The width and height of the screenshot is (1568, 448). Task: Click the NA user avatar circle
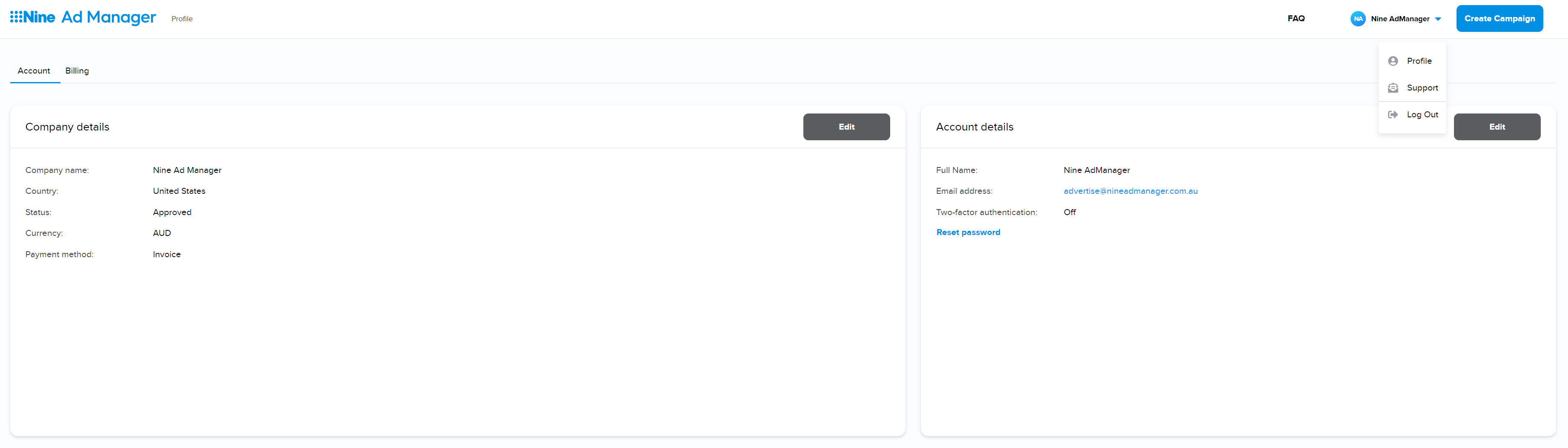[1358, 19]
